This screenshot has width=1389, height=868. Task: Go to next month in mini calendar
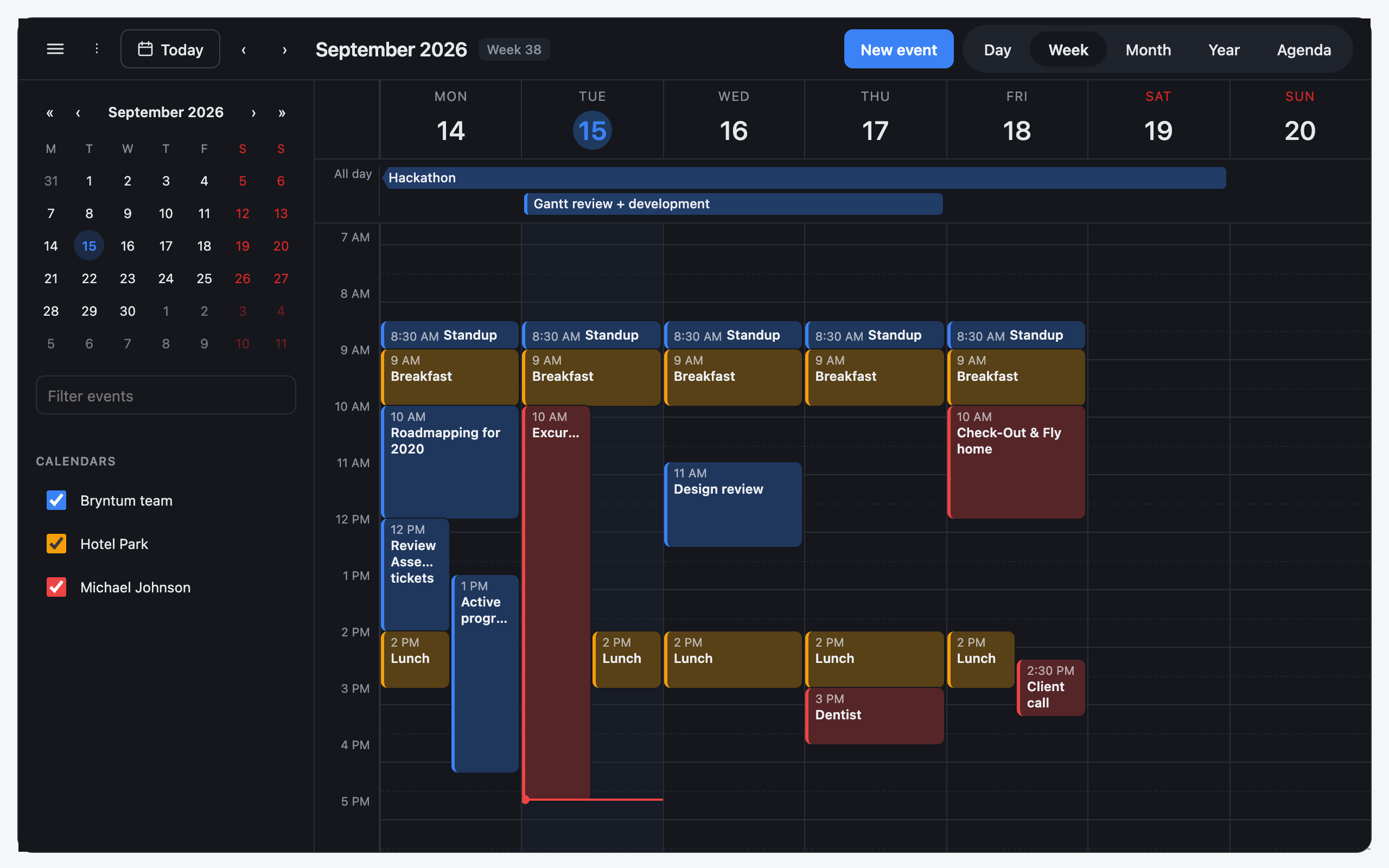coord(254,112)
